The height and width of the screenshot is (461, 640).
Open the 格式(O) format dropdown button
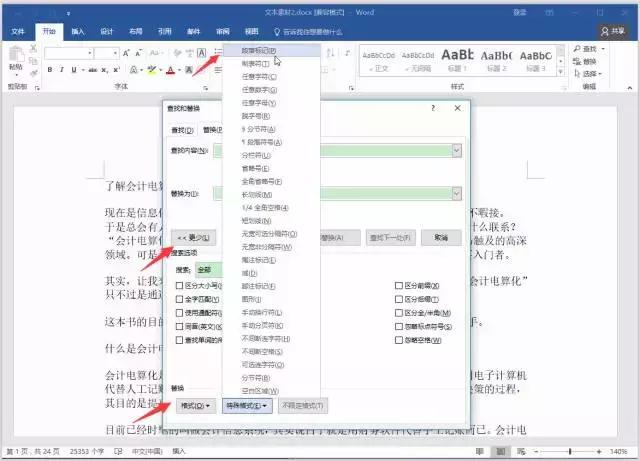196,405
